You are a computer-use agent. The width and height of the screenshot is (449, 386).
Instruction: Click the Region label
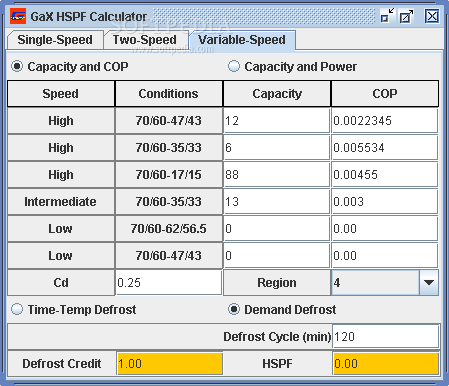coord(277,283)
